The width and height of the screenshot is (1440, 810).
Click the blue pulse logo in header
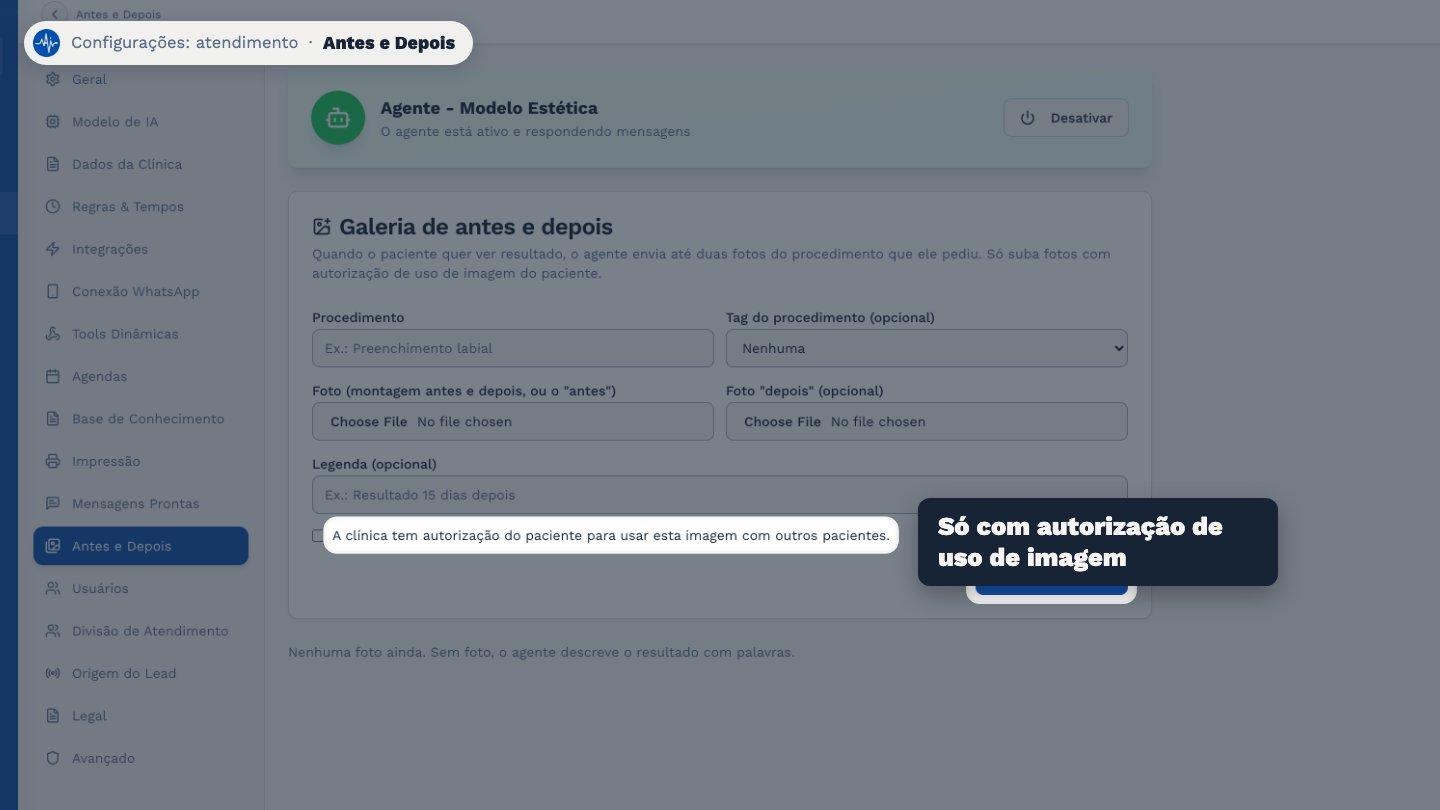pos(46,43)
